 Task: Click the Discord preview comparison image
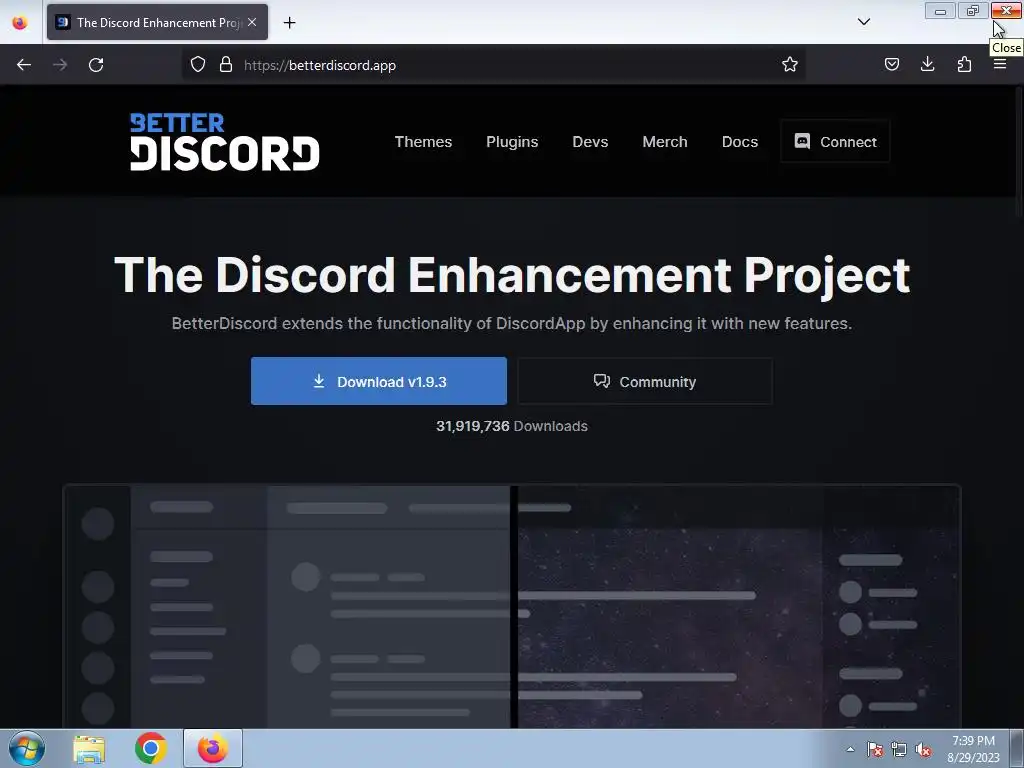pyautogui.click(x=512, y=606)
